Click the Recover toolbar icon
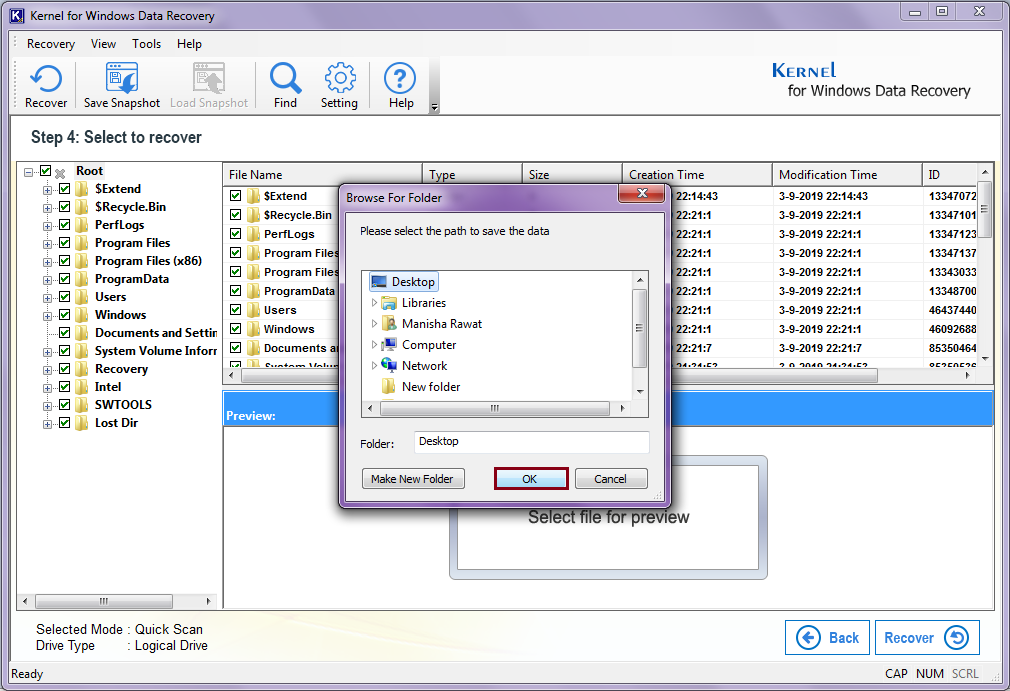Image resolution: width=1010 pixels, height=691 pixels. coord(46,79)
